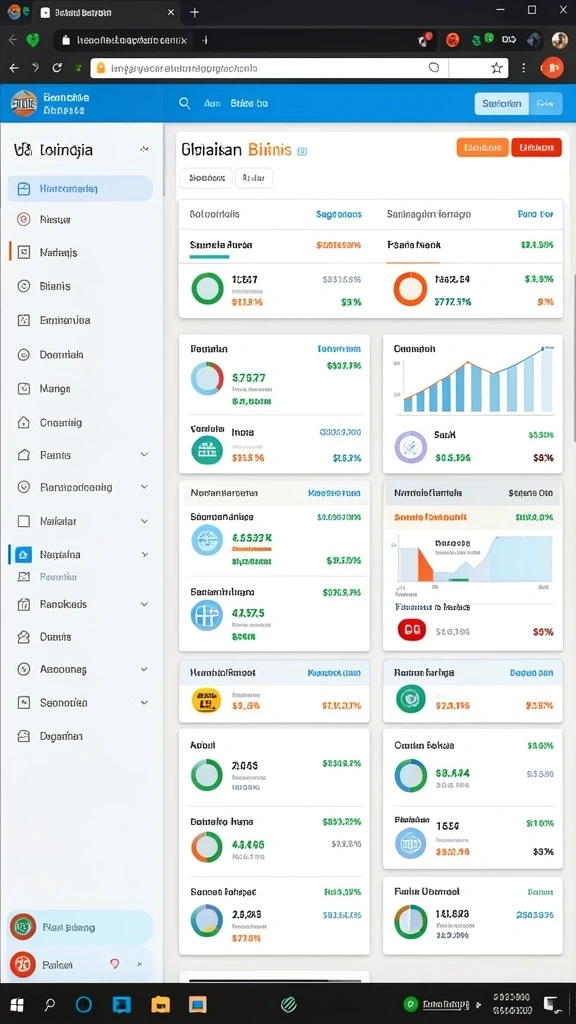Click the blue grid circle icon in the left card
This screenshot has width=576, height=1024.
click(207, 615)
